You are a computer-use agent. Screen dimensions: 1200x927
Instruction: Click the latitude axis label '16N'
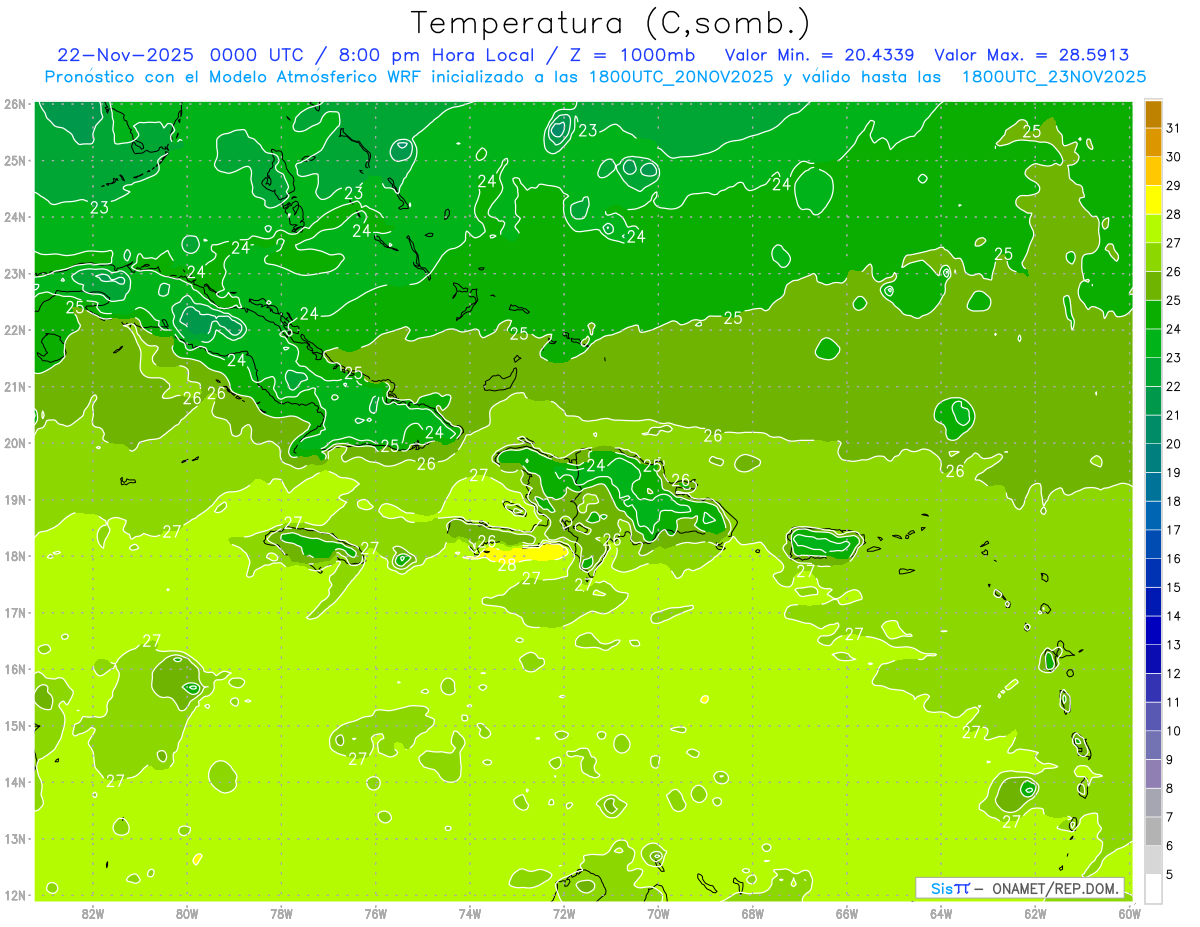click(15, 669)
